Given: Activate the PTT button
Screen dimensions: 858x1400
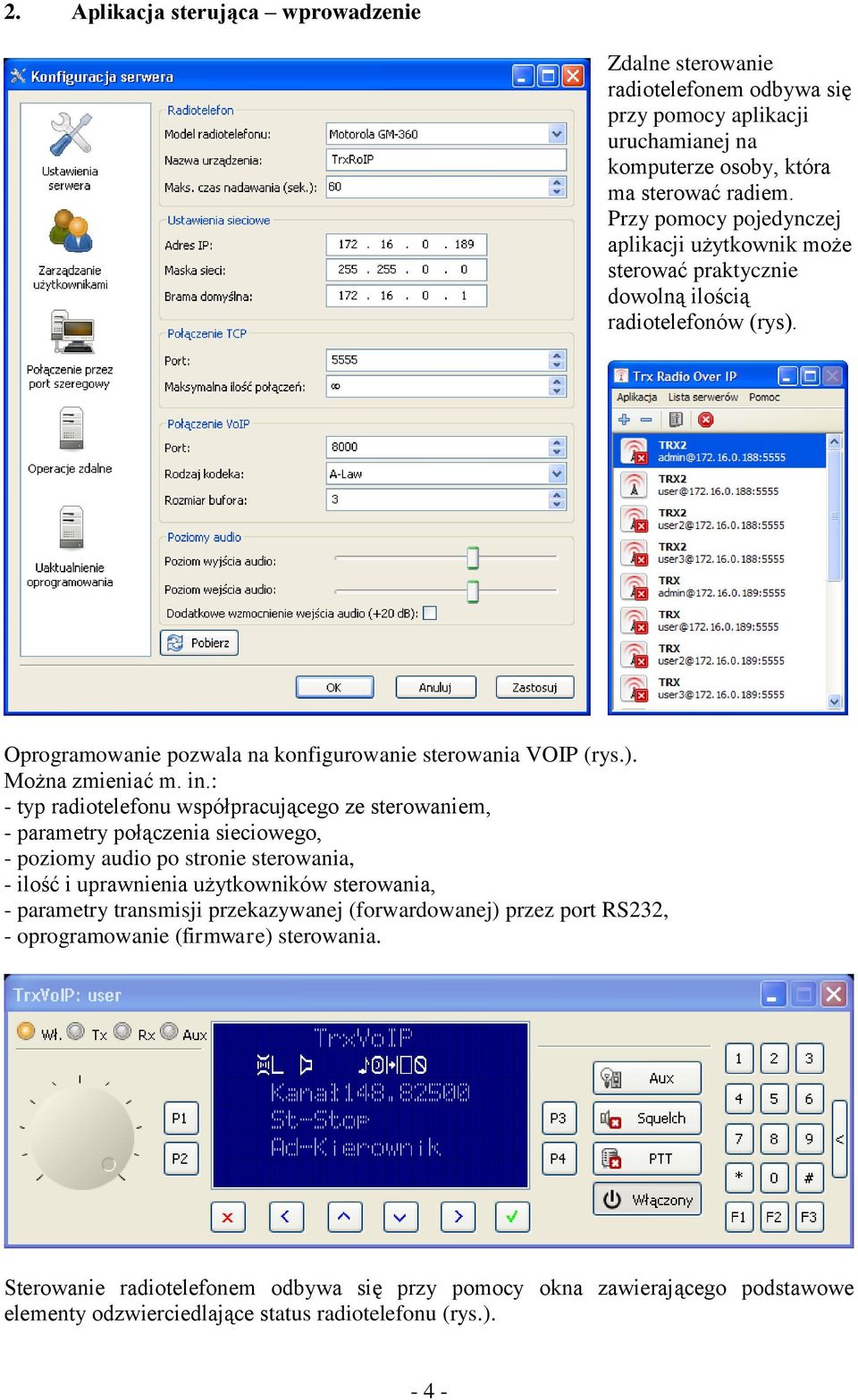Looking at the screenshot, I should pos(647,1159).
